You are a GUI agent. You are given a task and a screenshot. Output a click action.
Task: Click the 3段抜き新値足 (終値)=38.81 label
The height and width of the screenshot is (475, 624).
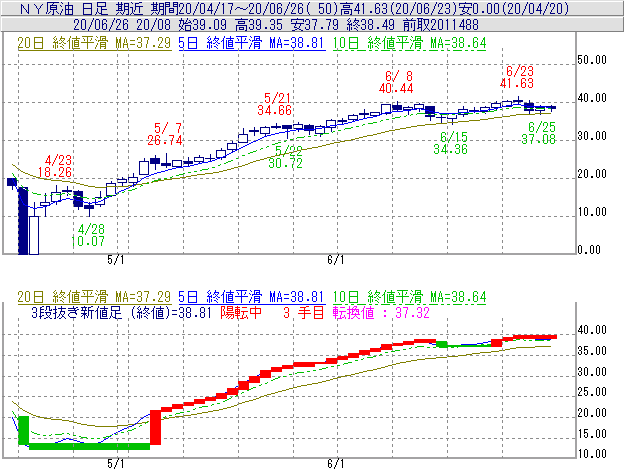point(121,313)
